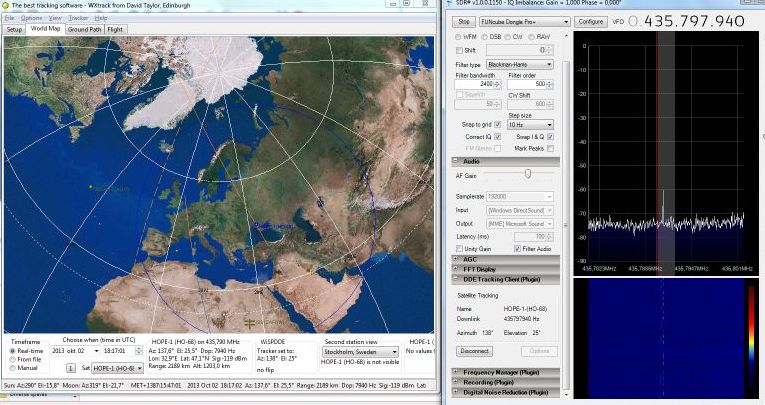
Task: Collapse the DDE Tracking Client (Plugin) section
Action: coord(505,280)
